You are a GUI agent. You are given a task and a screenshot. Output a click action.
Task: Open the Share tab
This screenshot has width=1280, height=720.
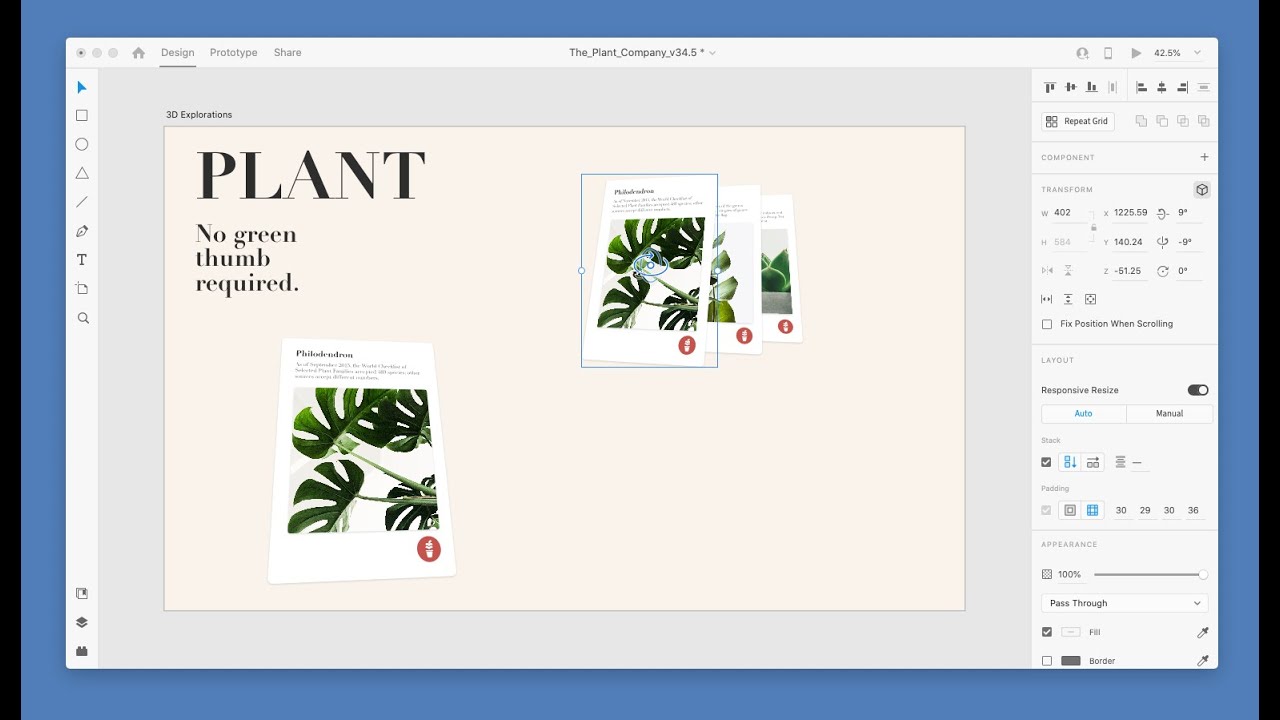(287, 53)
